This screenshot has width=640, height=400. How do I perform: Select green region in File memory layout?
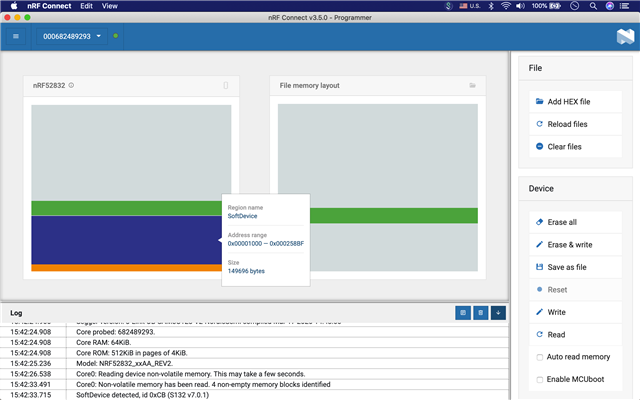point(394,216)
